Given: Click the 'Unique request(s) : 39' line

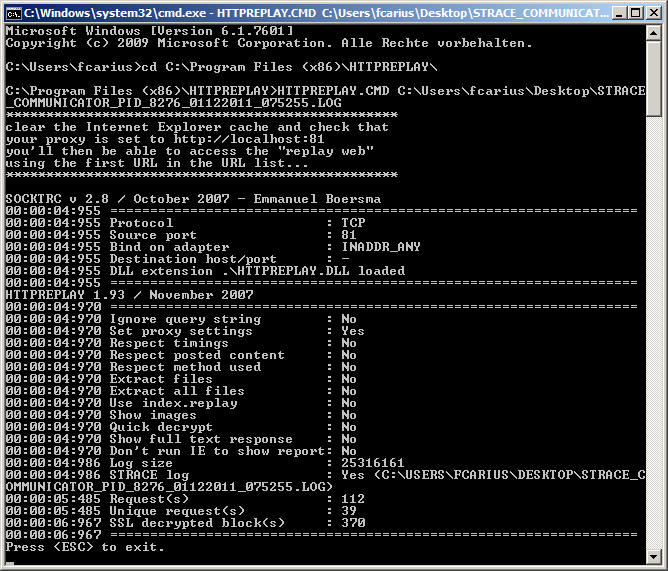Looking at the screenshot, I should pos(181,510).
